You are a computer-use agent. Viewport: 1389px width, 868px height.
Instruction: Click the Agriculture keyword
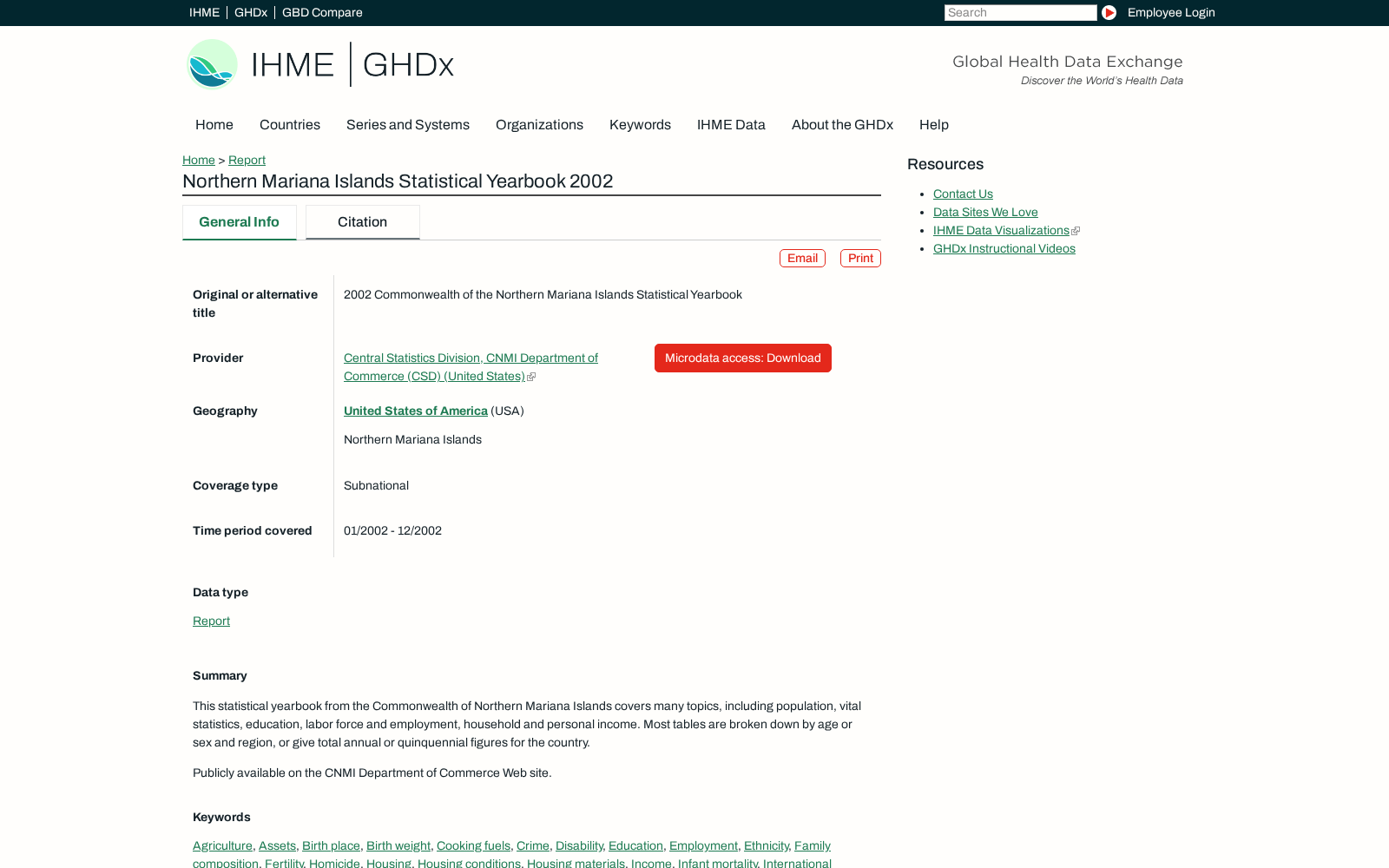coord(222,845)
